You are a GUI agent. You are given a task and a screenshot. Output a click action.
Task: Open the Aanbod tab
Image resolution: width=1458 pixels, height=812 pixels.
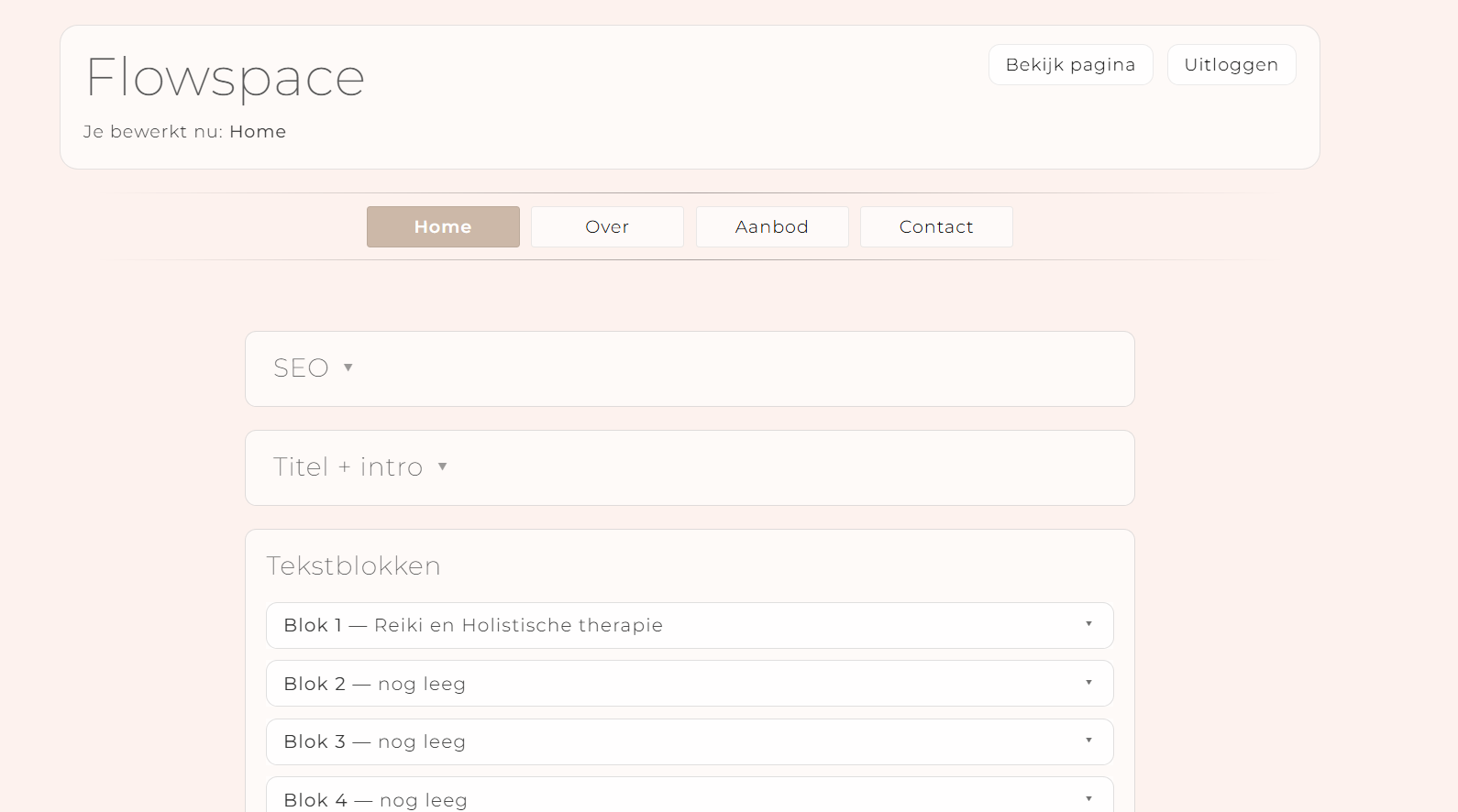coord(772,226)
